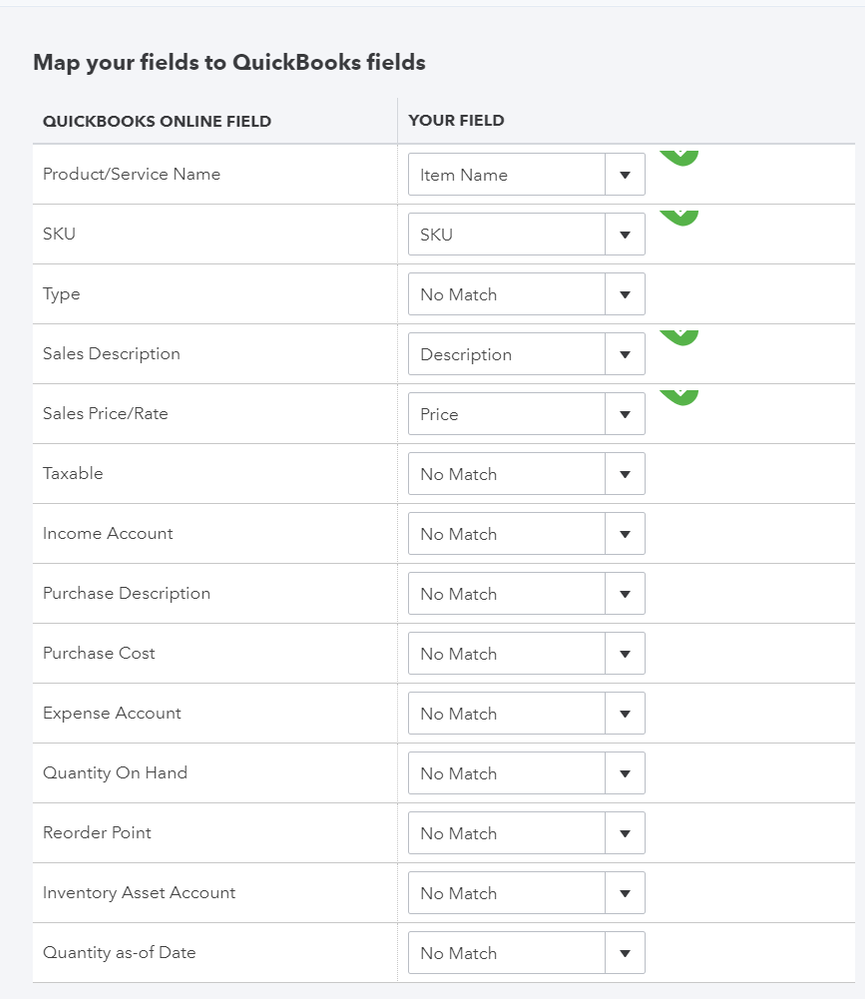This screenshot has height=999, width=865.
Task: Click green checkmark beside Sales Description
Action: click(x=679, y=337)
